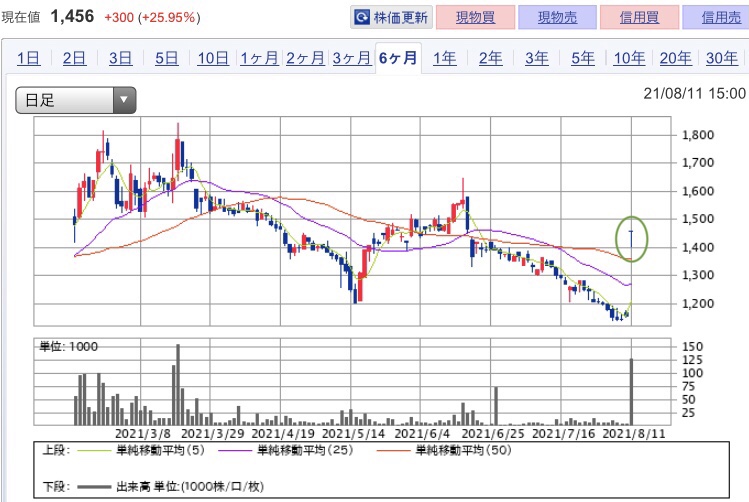Image resolution: width=749 pixels, height=502 pixels.
Task: Switch to the 3日 chart tab
Action: click(120, 58)
